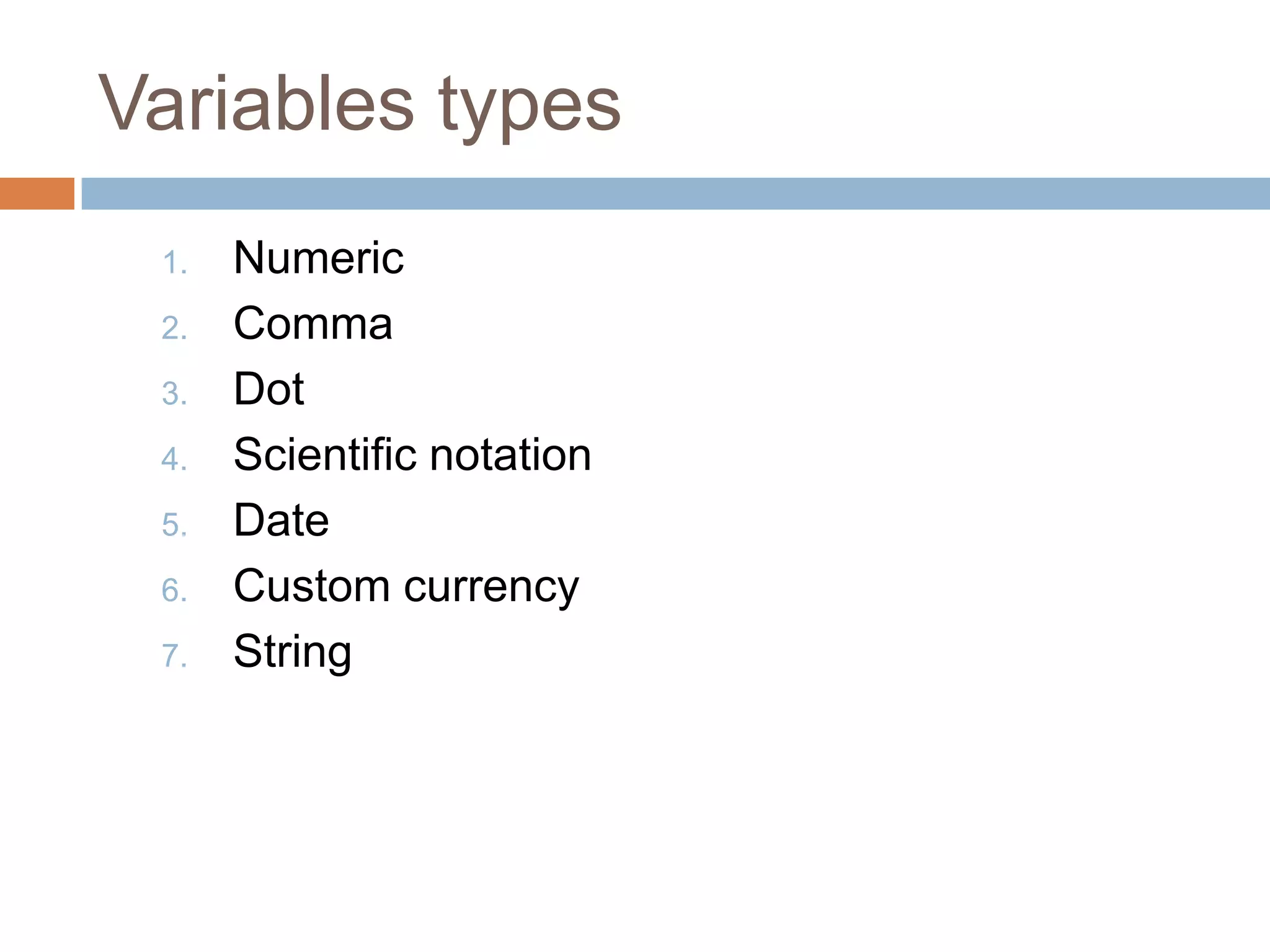The image size is (1270, 952).
Task: Click list number 4 beside Scientific notation
Action: click(174, 459)
